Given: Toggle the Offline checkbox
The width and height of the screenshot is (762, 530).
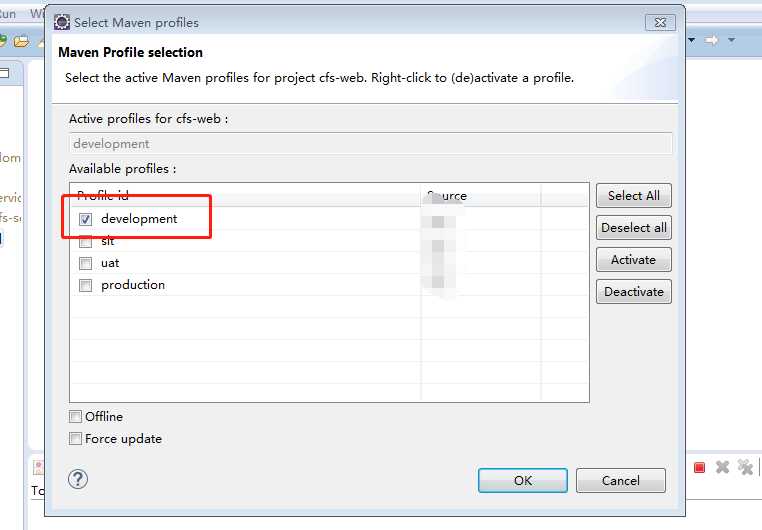Looking at the screenshot, I should tap(76, 417).
